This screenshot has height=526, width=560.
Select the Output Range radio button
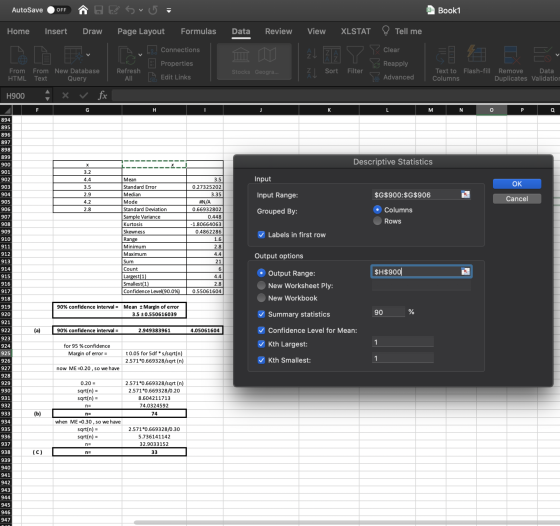(x=261, y=273)
